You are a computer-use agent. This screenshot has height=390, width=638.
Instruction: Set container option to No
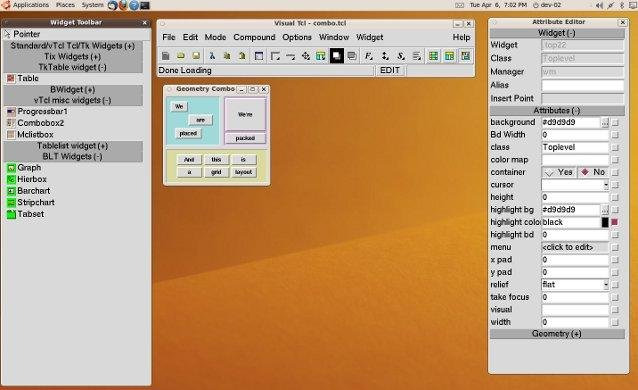tap(593, 172)
